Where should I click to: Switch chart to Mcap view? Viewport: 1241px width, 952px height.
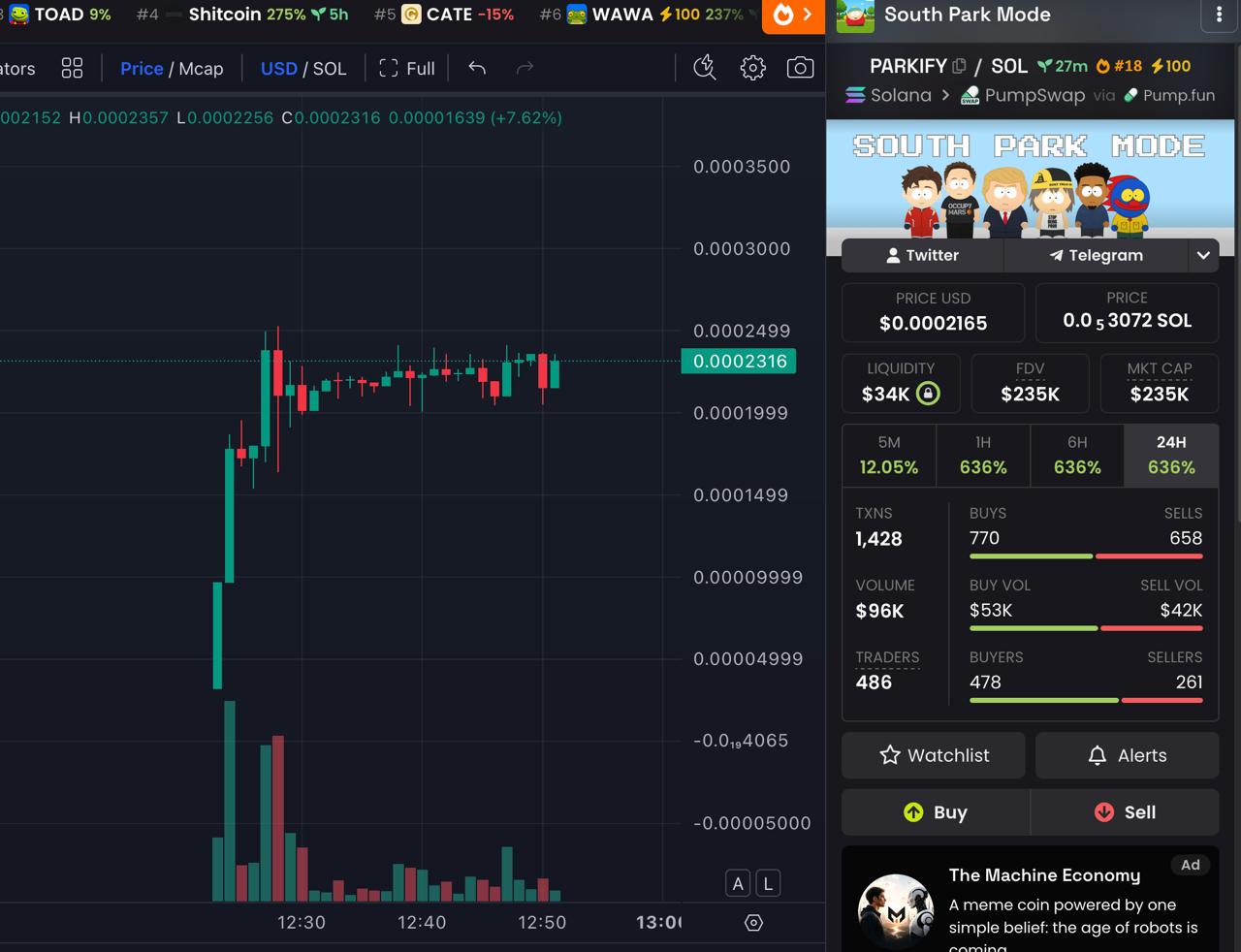201,69
